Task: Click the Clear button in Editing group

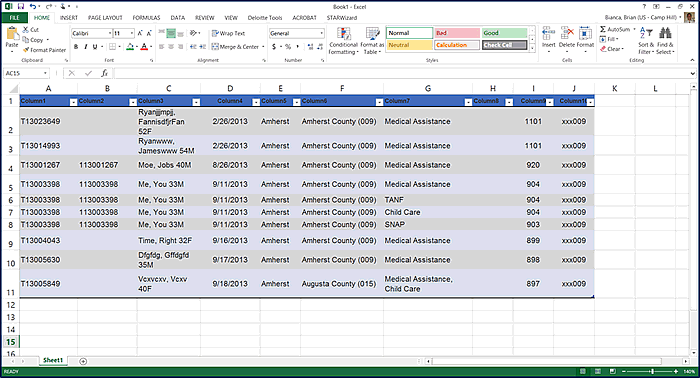Action: (x=611, y=49)
